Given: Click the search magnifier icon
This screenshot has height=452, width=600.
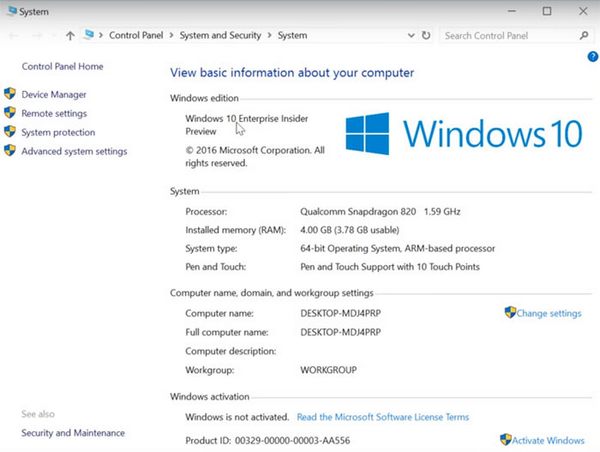Looking at the screenshot, I should click(x=584, y=36).
